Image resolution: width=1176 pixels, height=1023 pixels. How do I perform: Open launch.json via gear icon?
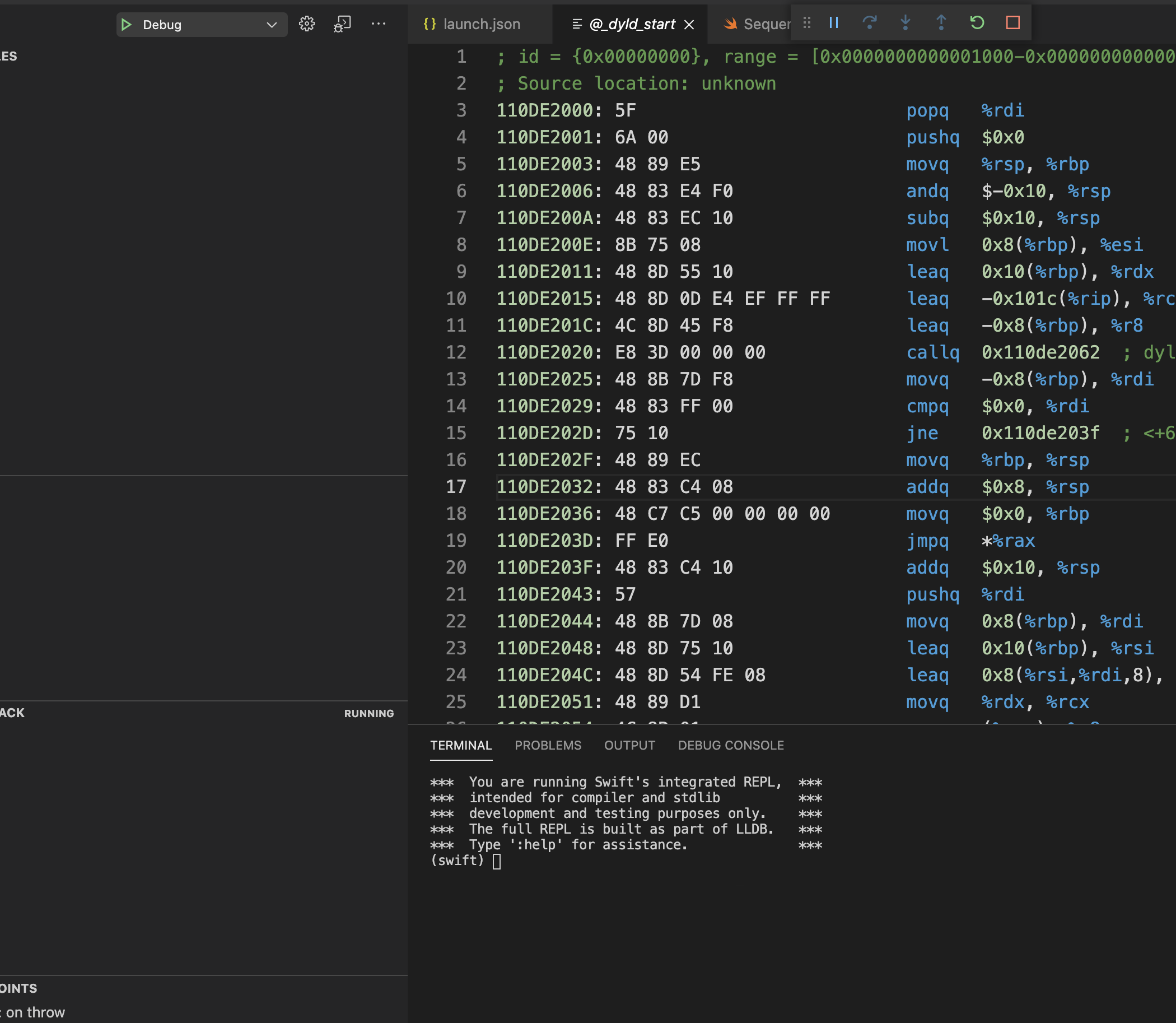[307, 24]
